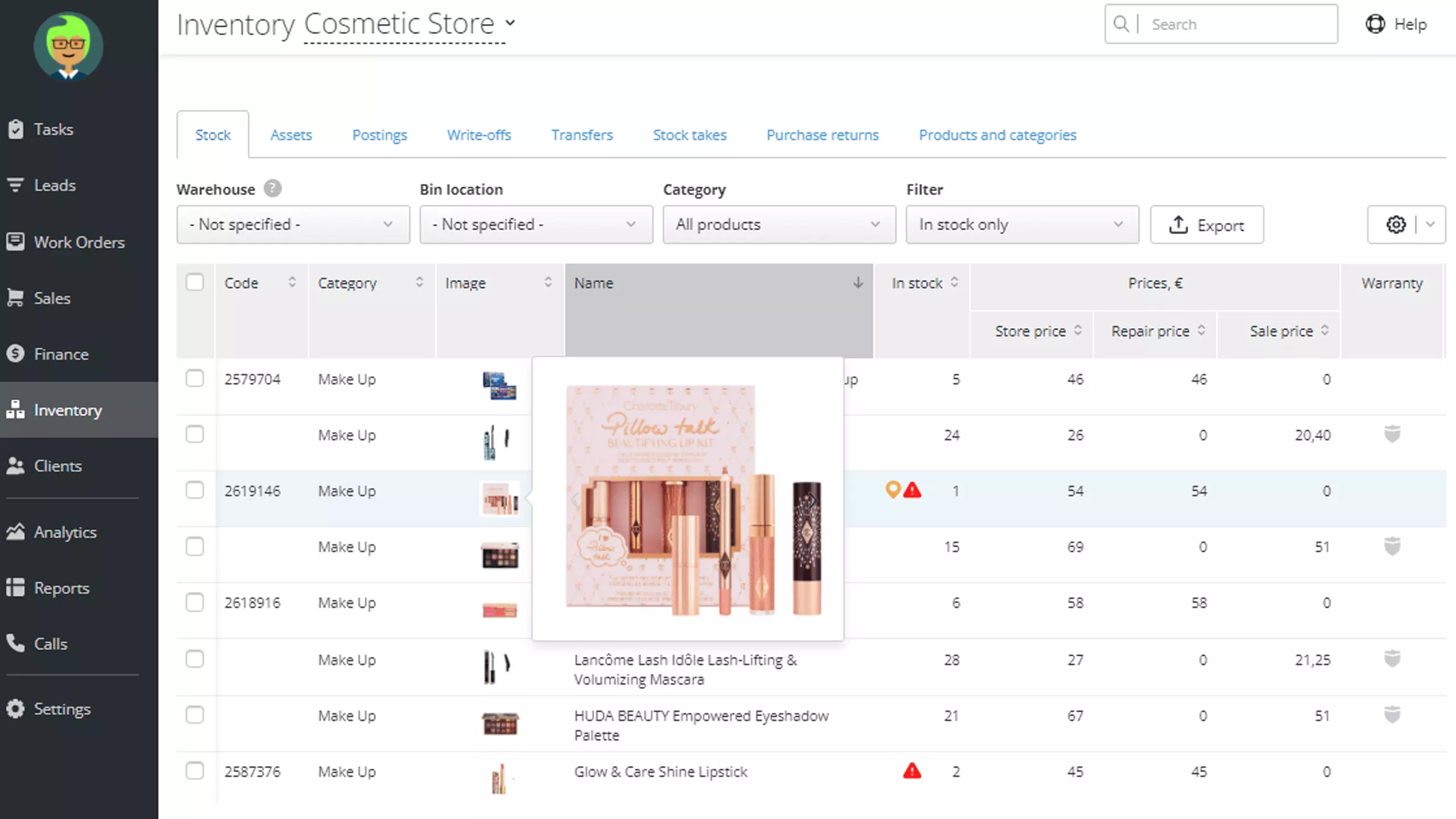Click warranty shield for HUDA BEAUTY row
Image resolution: width=1456 pixels, height=819 pixels.
(x=1392, y=714)
